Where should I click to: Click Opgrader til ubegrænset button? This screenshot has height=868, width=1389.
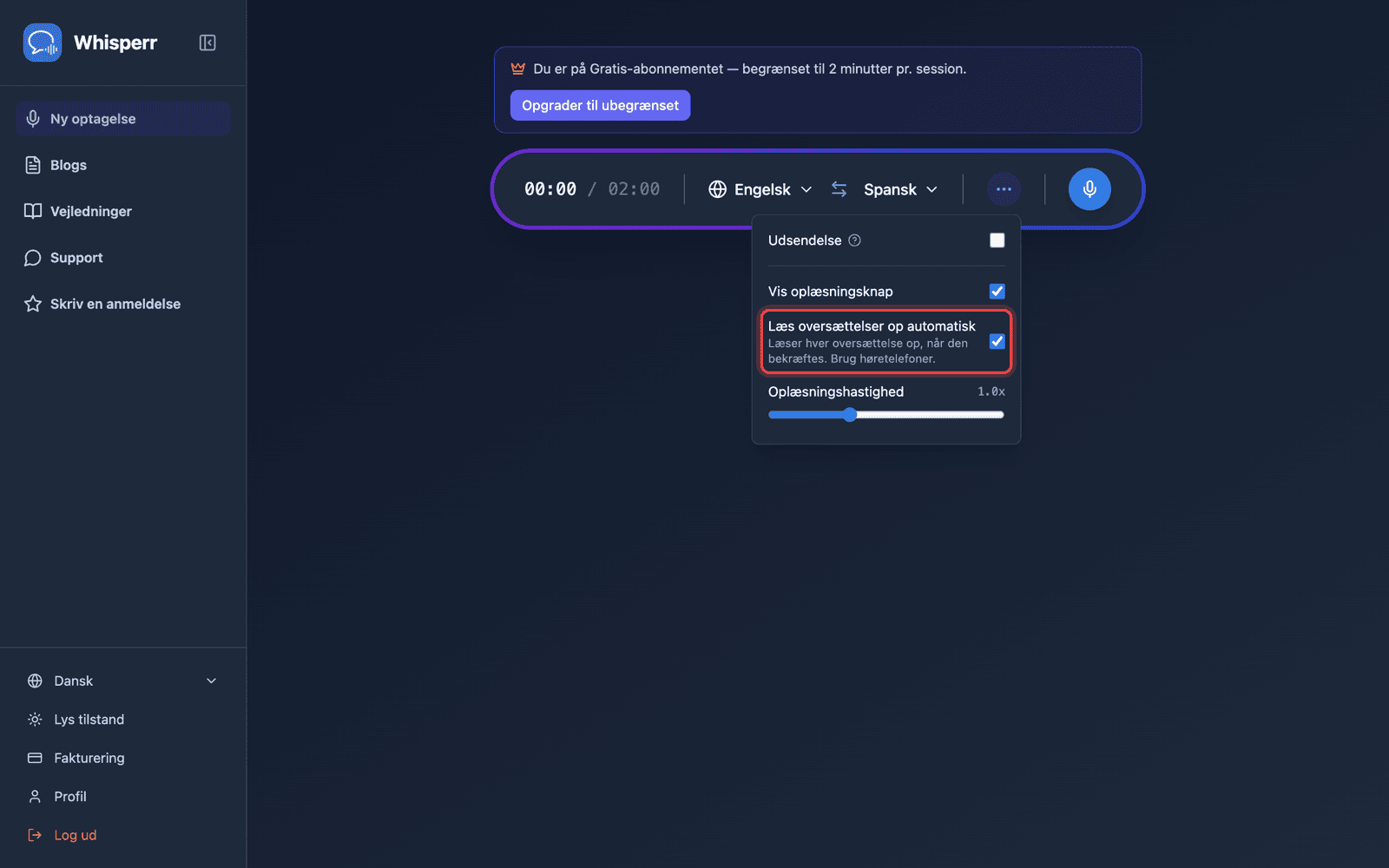coord(600,105)
